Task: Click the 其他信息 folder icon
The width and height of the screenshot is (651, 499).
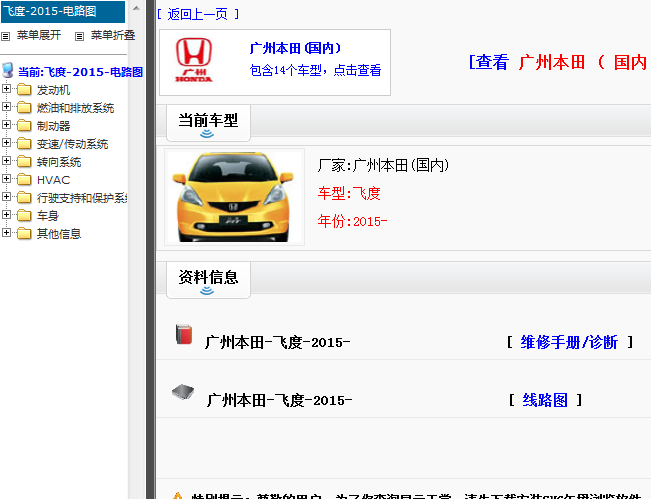Action: click(24, 233)
